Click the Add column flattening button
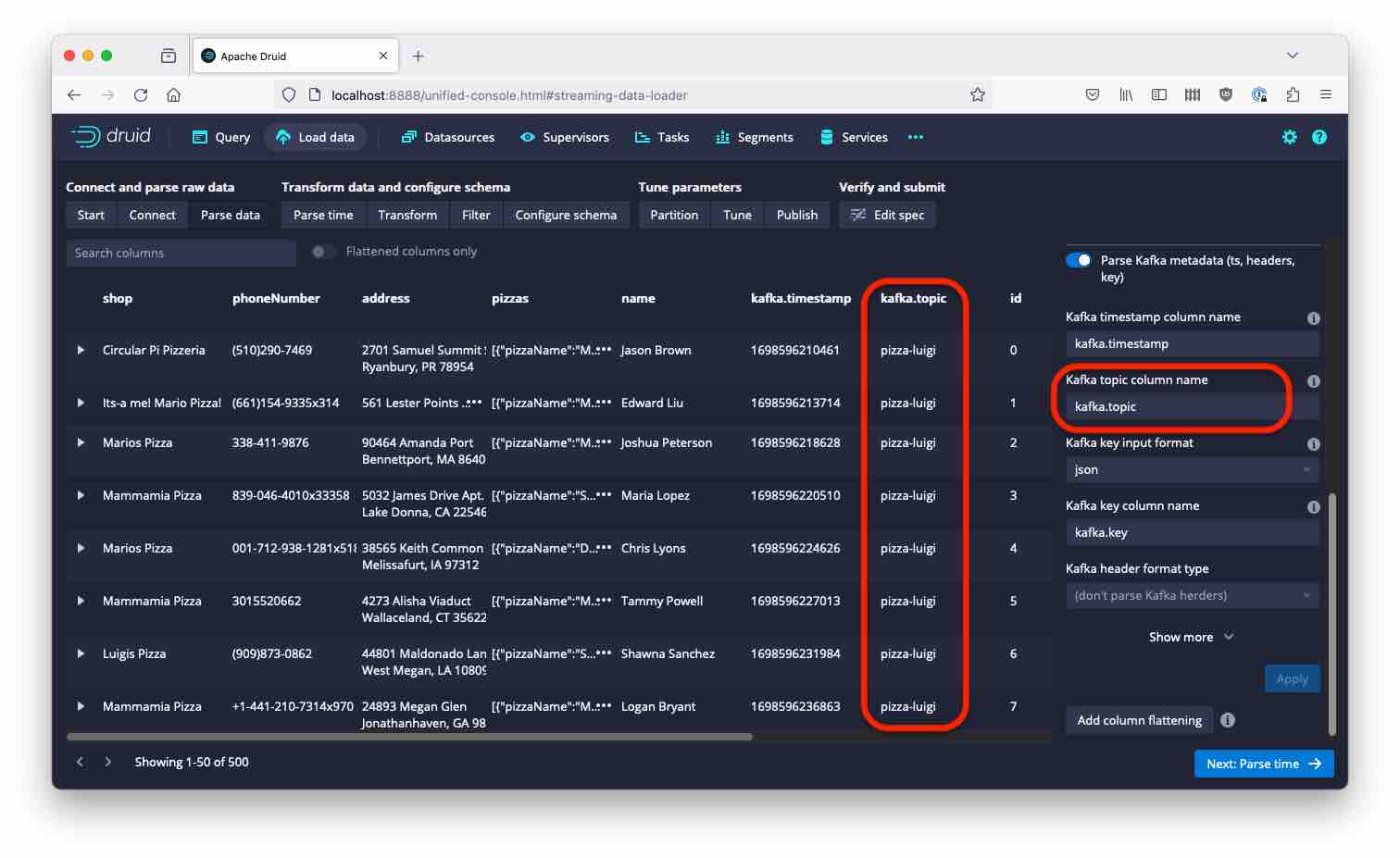1400x858 pixels. tap(1138, 719)
